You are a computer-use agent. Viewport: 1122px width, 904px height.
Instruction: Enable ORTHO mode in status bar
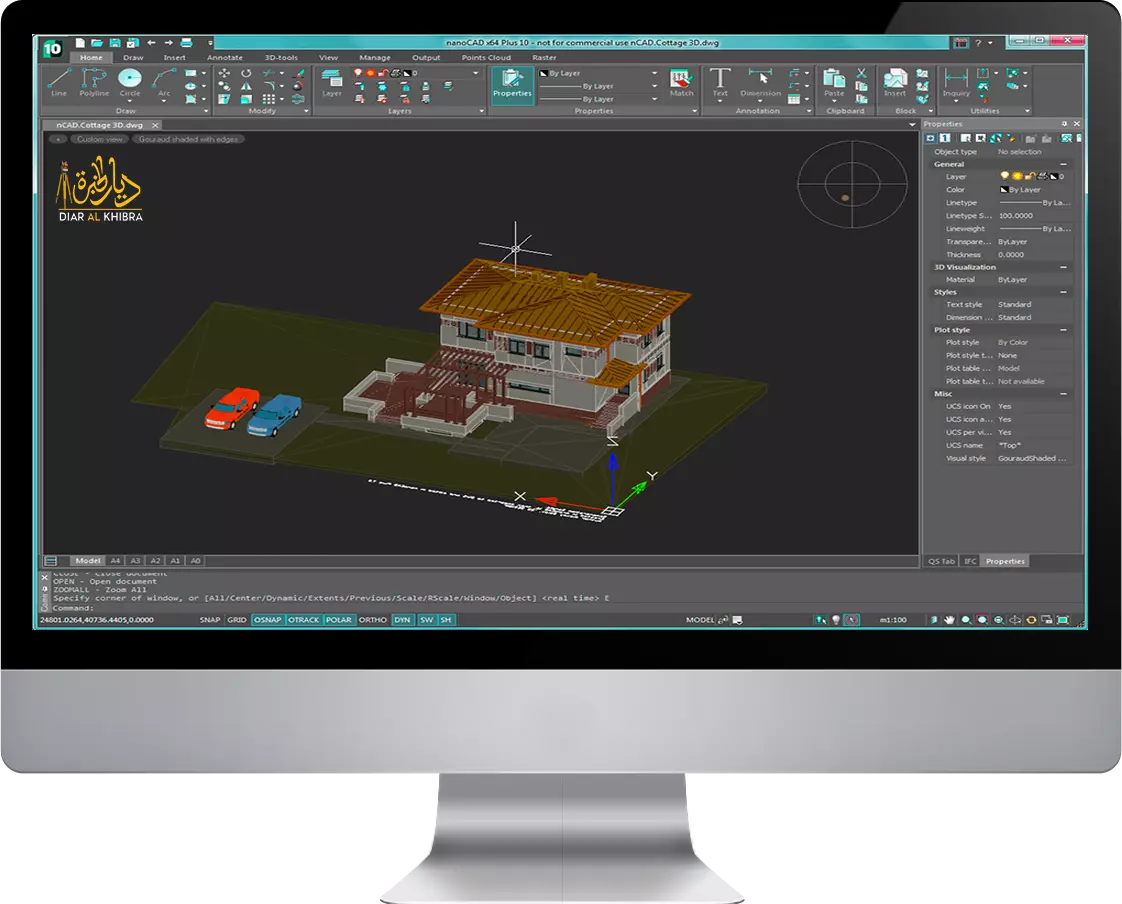(x=373, y=620)
